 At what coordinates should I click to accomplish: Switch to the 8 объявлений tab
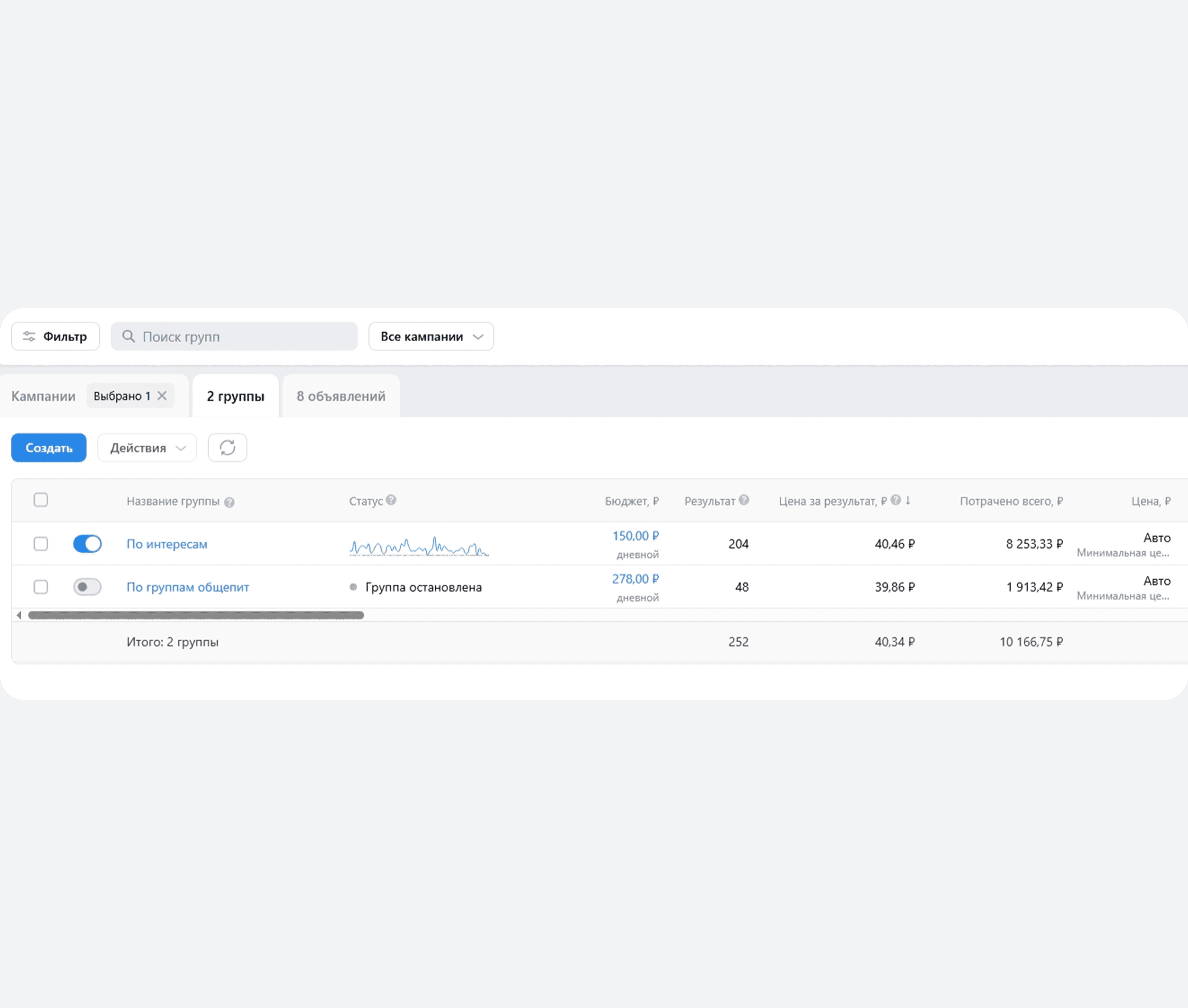point(341,396)
